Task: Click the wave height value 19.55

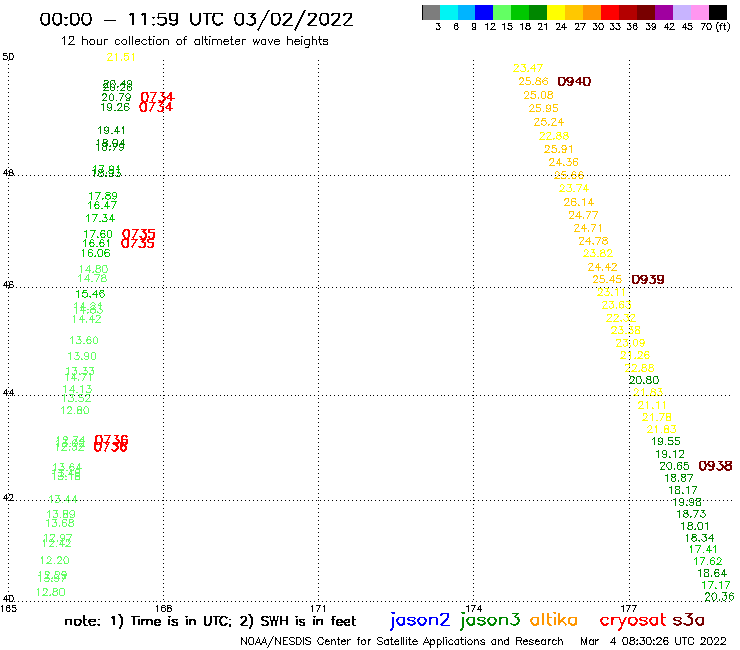Action: pyautogui.click(x=665, y=441)
